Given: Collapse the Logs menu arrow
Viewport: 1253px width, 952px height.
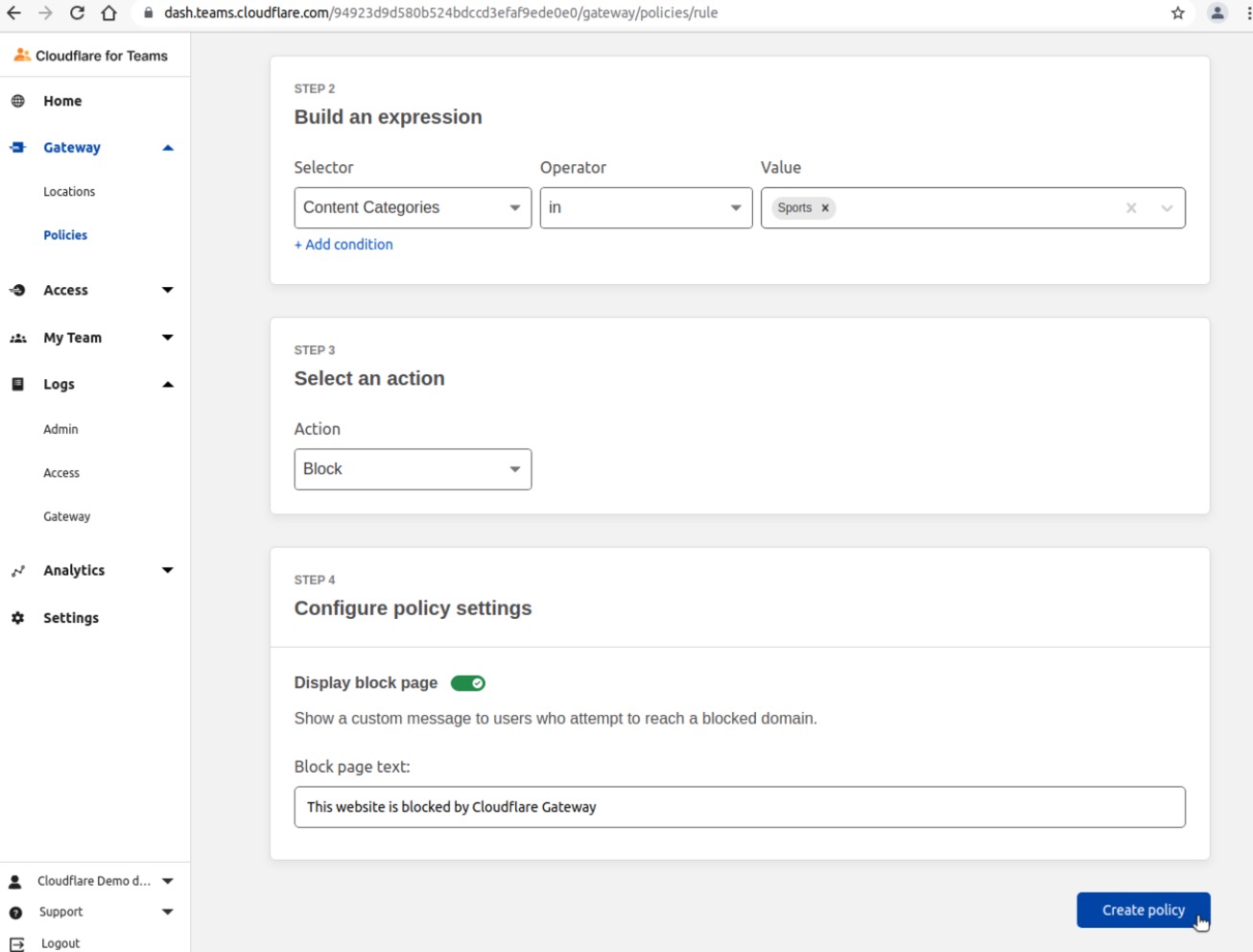Looking at the screenshot, I should click(168, 385).
